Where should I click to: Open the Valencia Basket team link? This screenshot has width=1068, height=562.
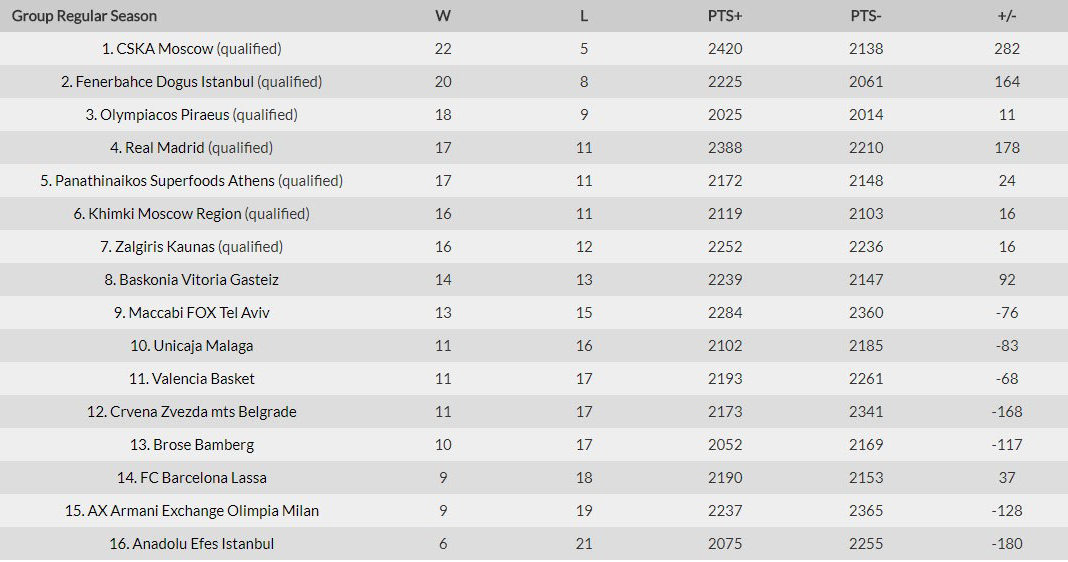pyautogui.click(x=203, y=379)
